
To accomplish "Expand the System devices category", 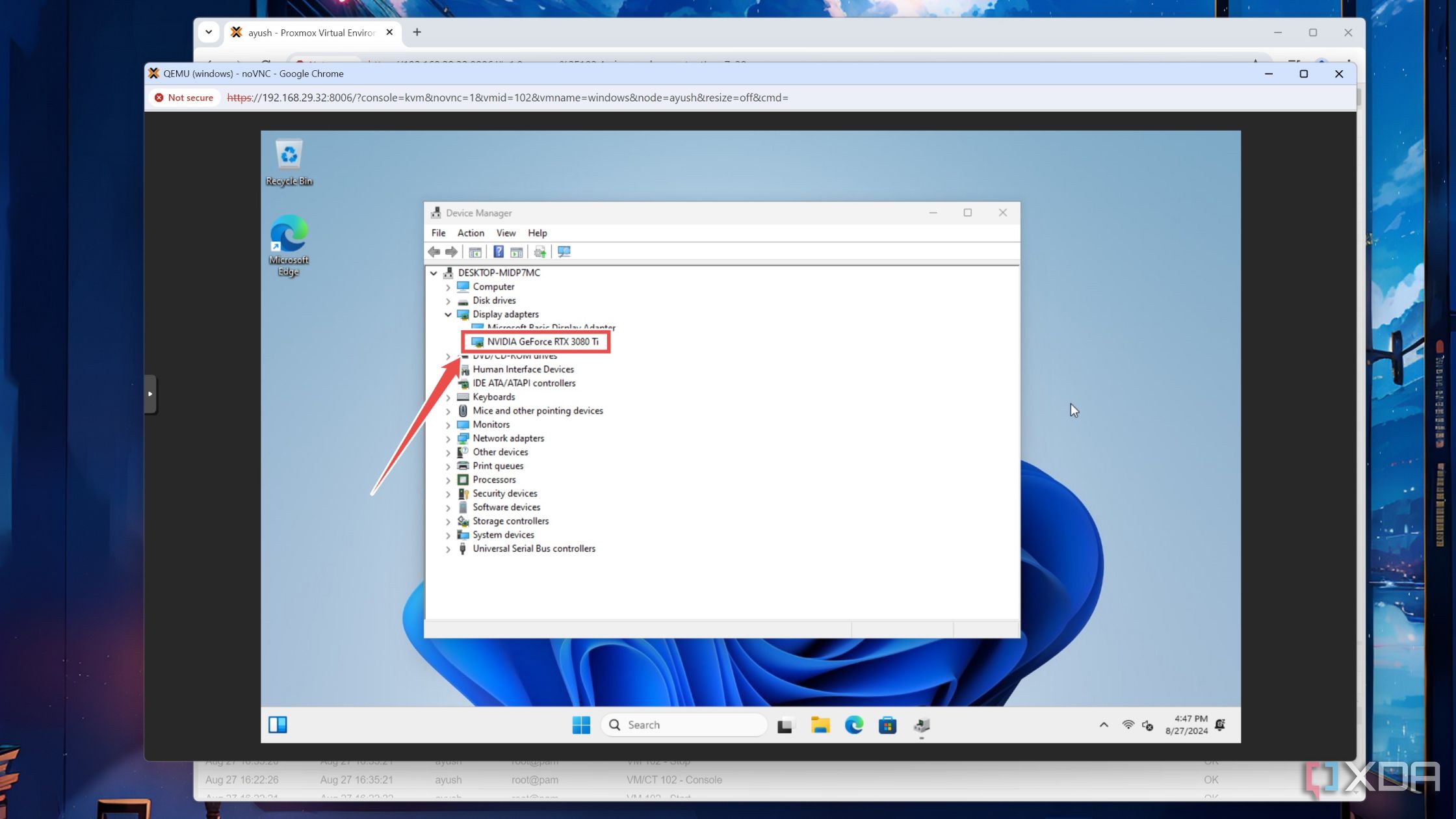I will (448, 536).
